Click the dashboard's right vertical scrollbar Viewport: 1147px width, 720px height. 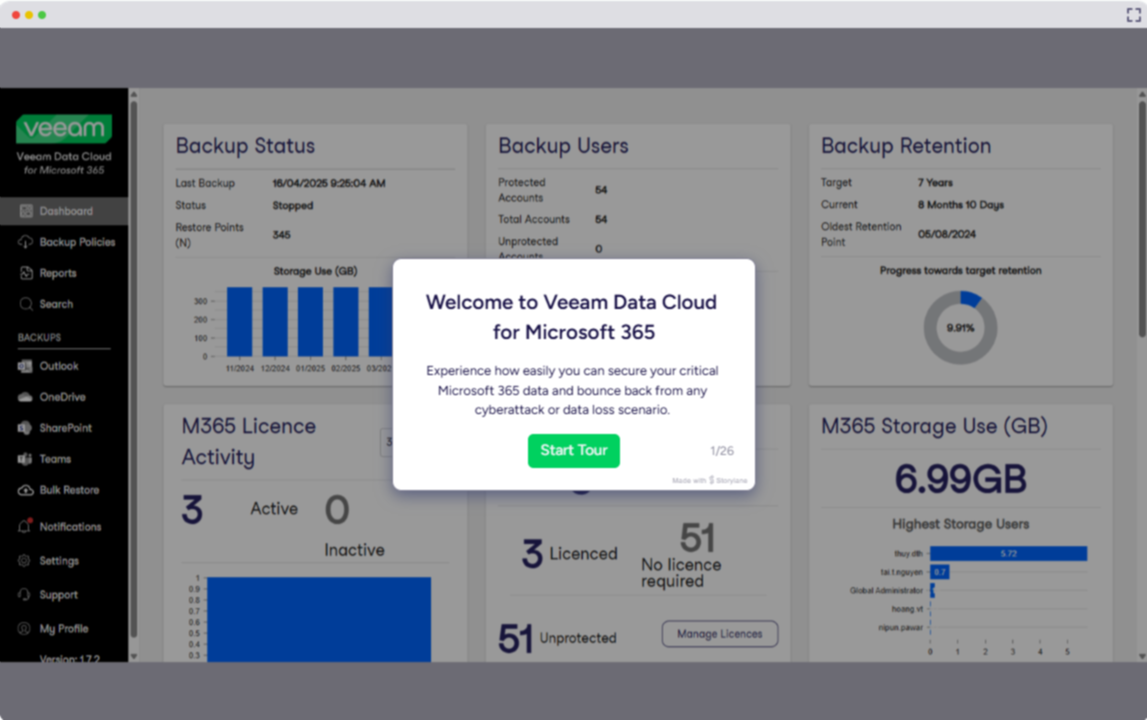[1142, 220]
